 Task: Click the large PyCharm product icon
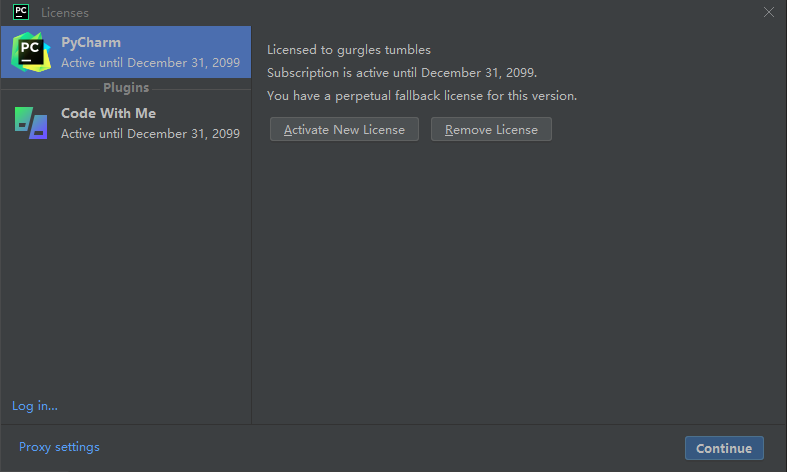point(31,52)
